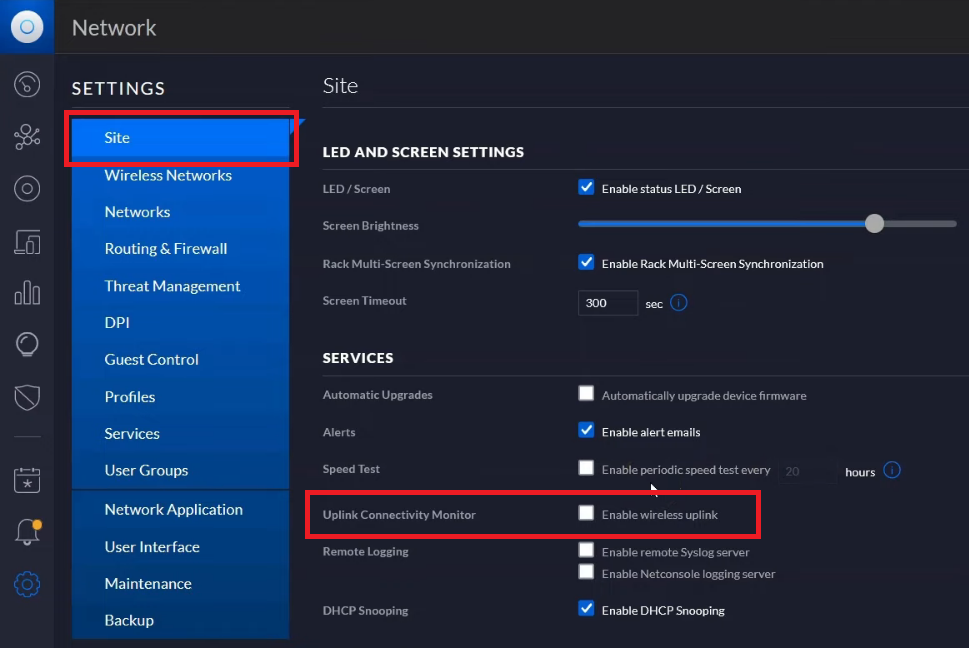Click the Screen Brightness slider handle

pyautogui.click(x=874, y=224)
